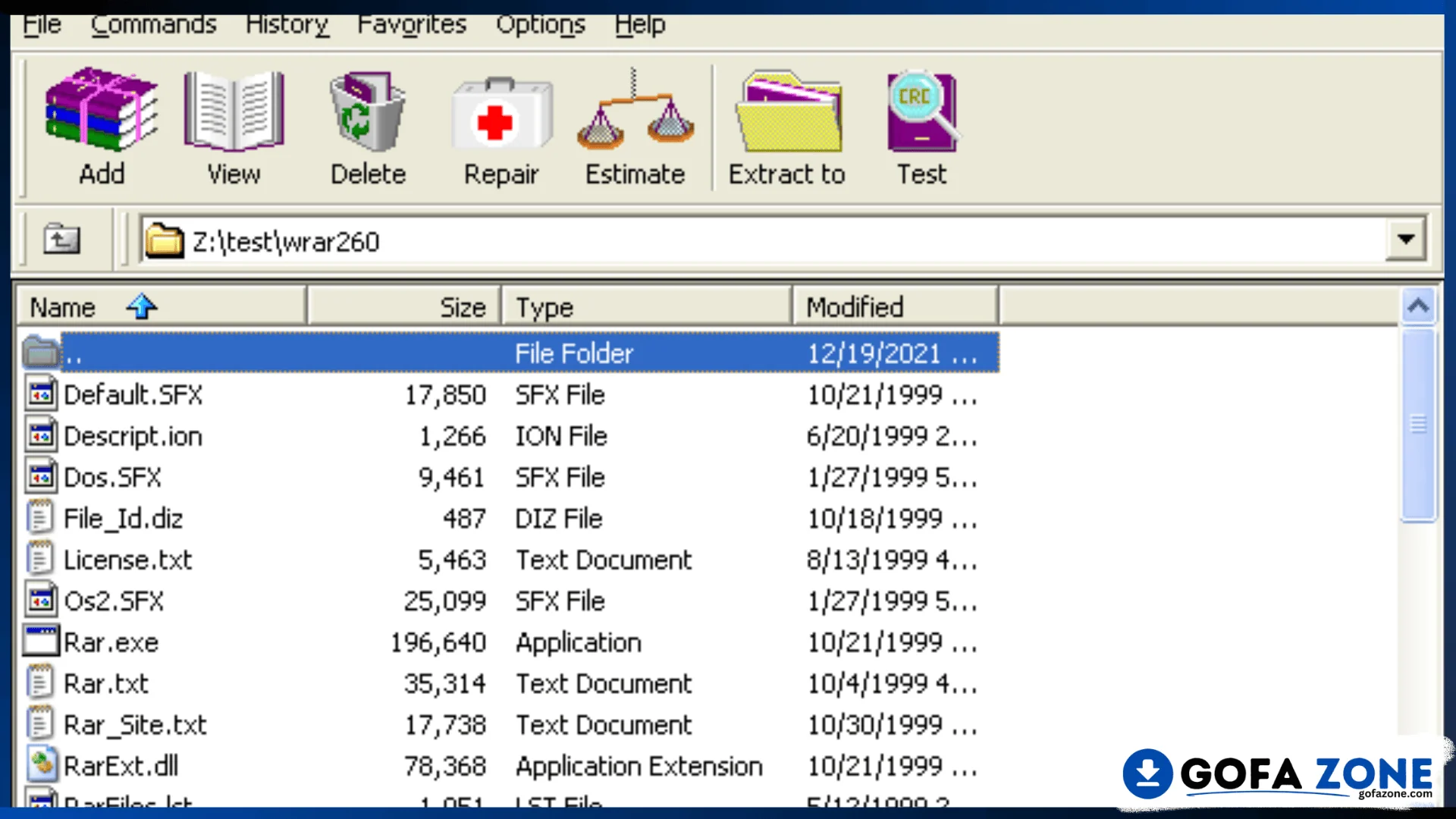Open the Help menu

pos(640,25)
